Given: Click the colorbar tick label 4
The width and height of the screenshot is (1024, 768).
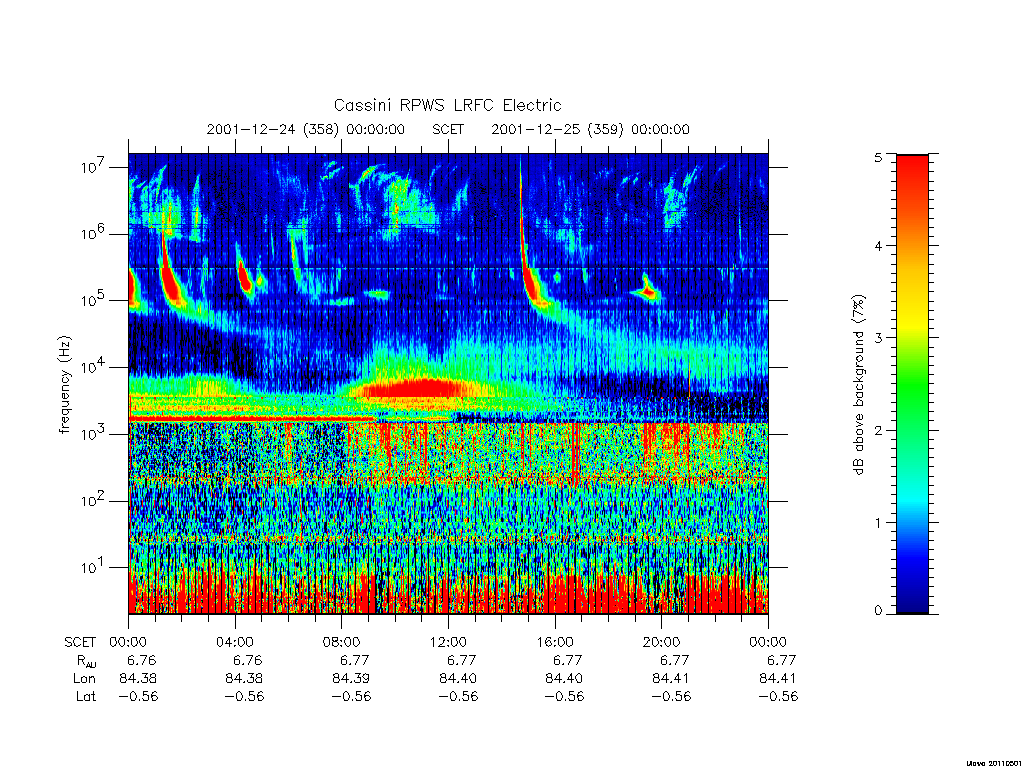Looking at the screenshot, I should point(878,246).
